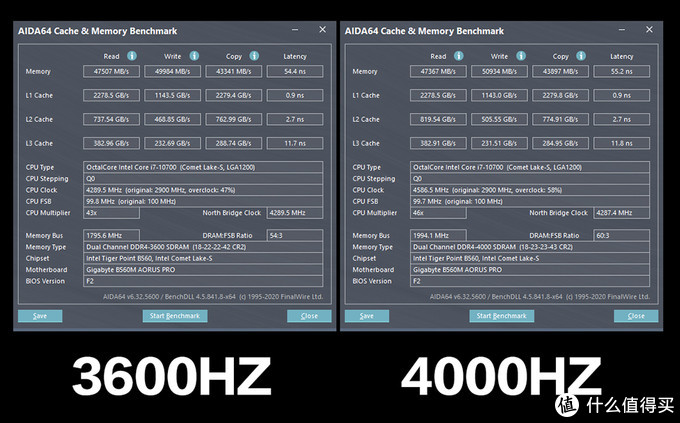The height and width of the screenshot is (423, 680).
Task: Click CPU Clock field showing 4289.5 MHz
Action: pos(203,190)
